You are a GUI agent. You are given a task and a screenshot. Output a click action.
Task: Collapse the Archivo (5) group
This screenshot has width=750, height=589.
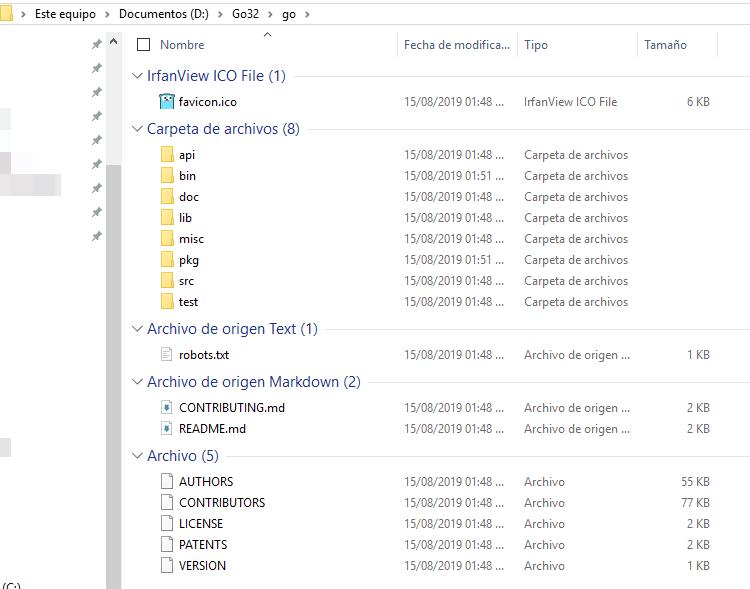(137, 456)
